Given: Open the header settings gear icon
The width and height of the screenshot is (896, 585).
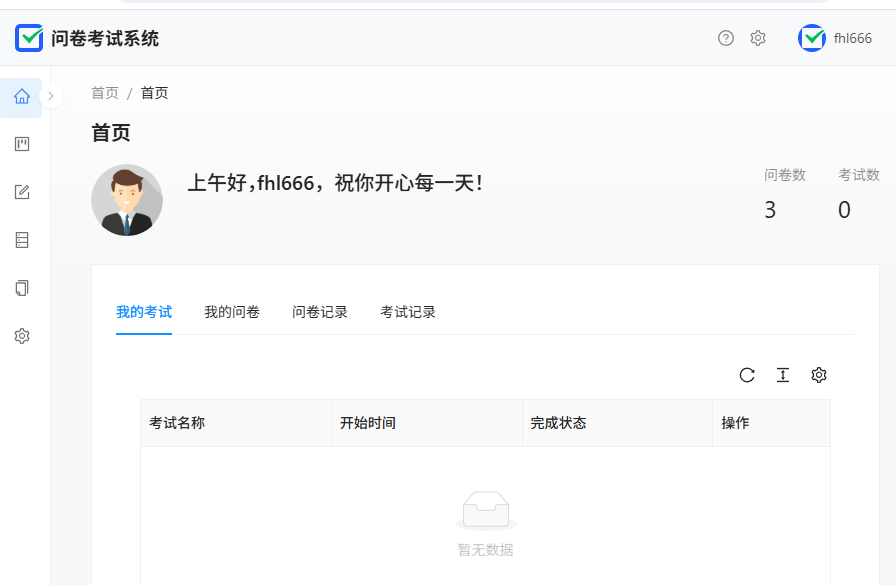Looking at the screenshot, I should [758, 38].
